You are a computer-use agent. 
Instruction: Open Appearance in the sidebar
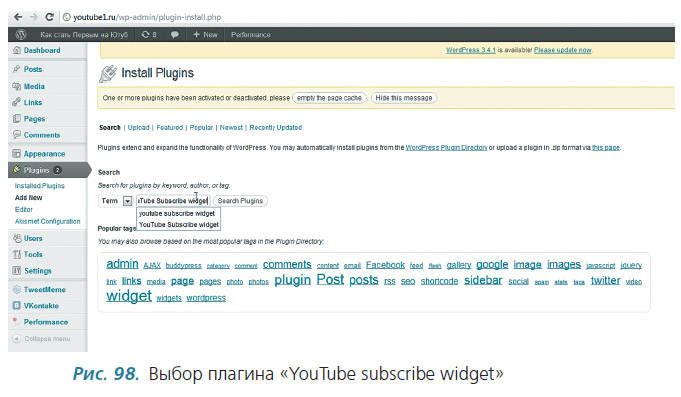point(44,154)
